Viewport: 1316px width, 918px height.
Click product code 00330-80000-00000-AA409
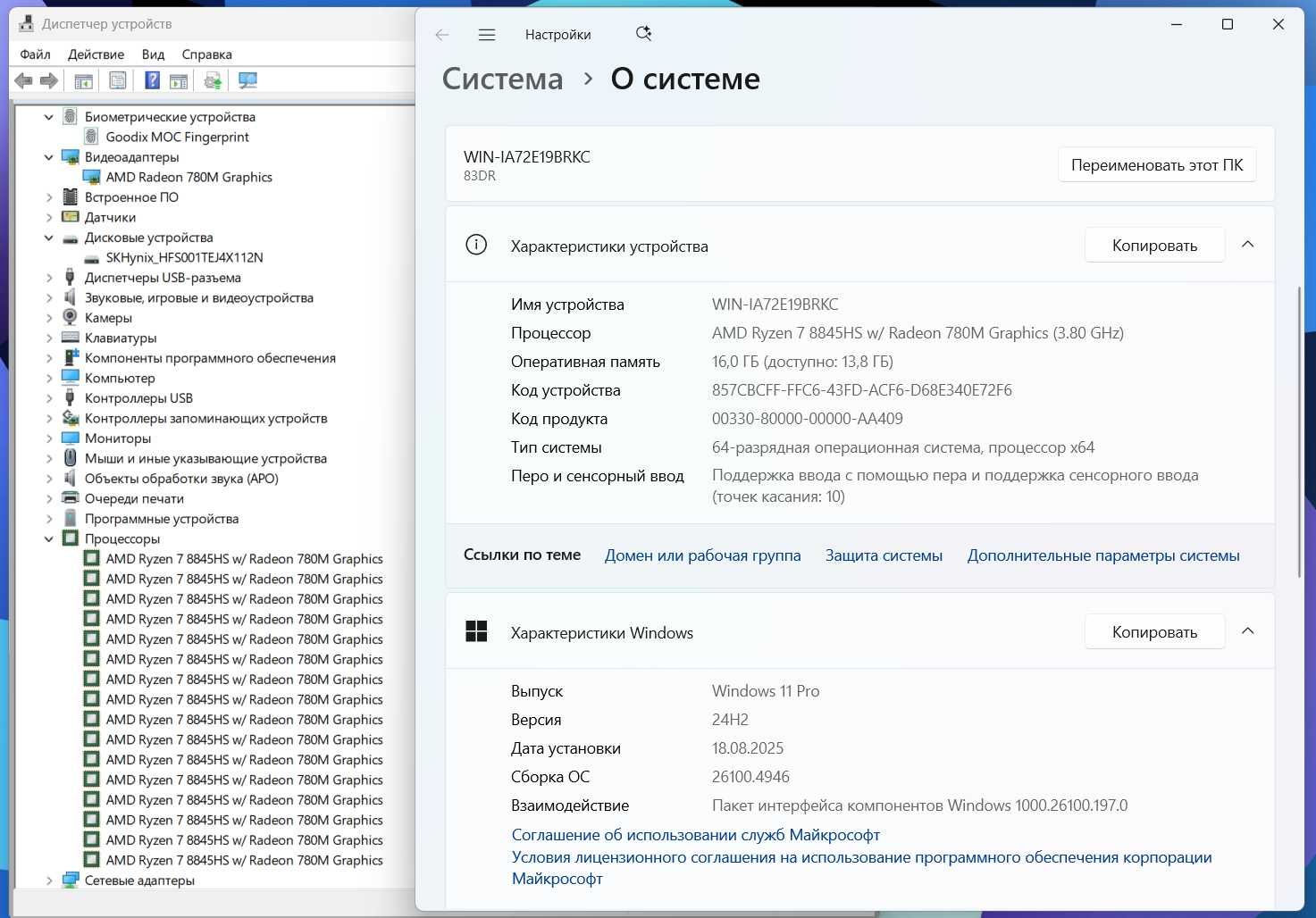pyautogui.click(x=808, y=419)
